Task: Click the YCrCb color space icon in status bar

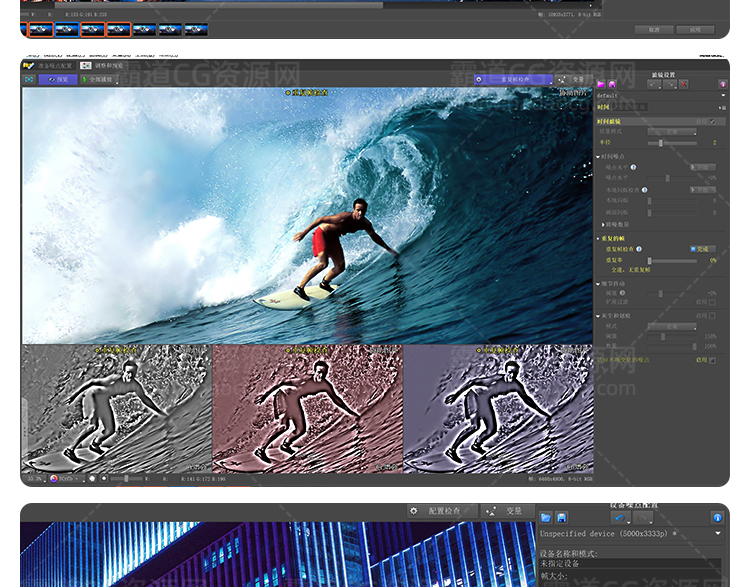Action: click(x=54, y=478)
